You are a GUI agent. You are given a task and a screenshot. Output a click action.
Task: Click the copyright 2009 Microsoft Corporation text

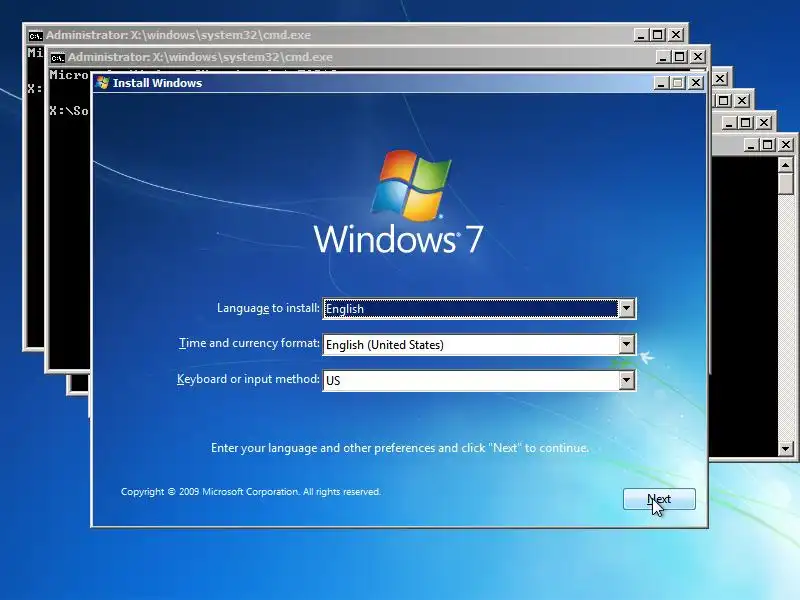pyautogui.click(x=251, y=492)
